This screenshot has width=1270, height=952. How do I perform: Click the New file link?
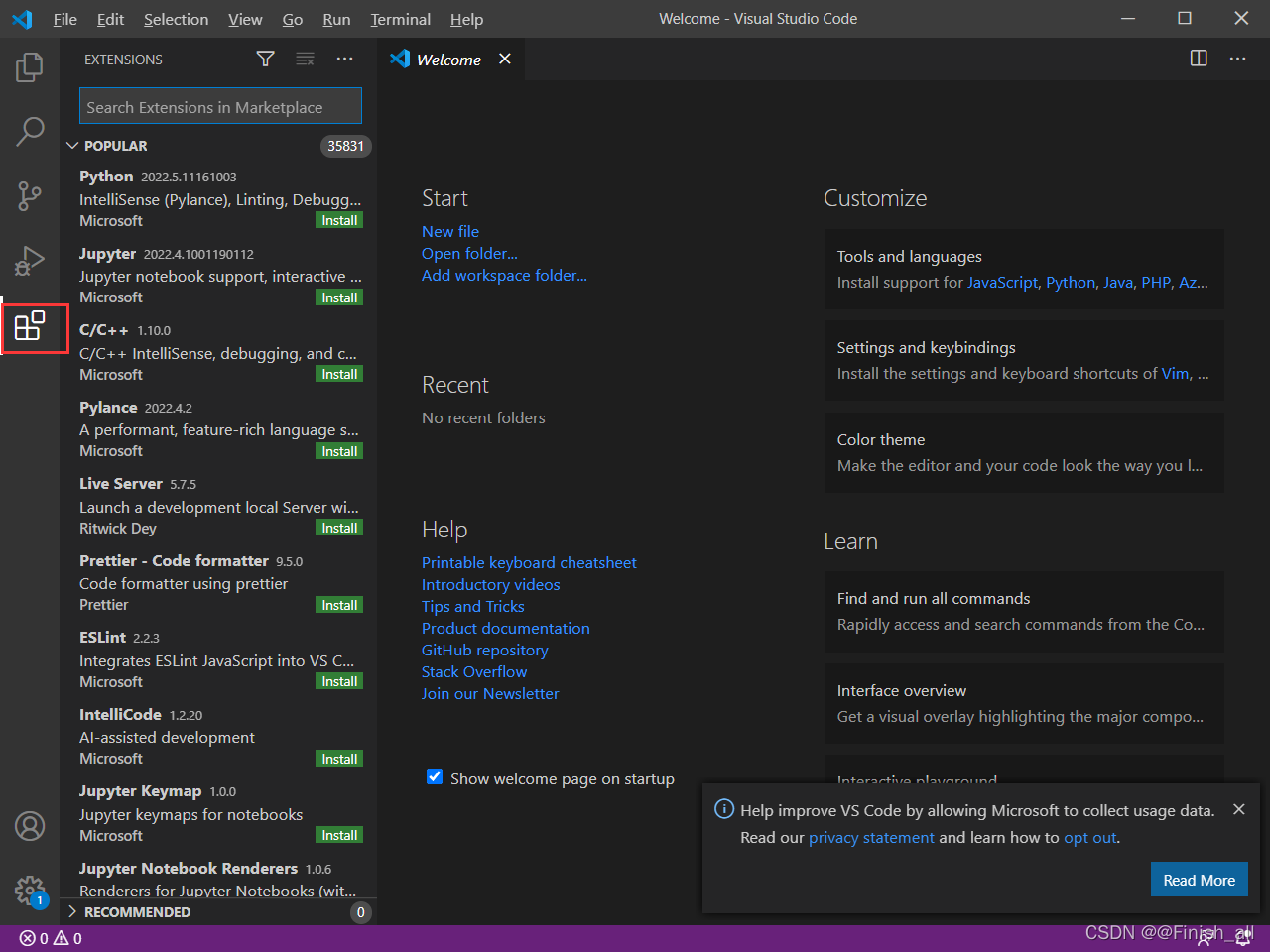450,231
